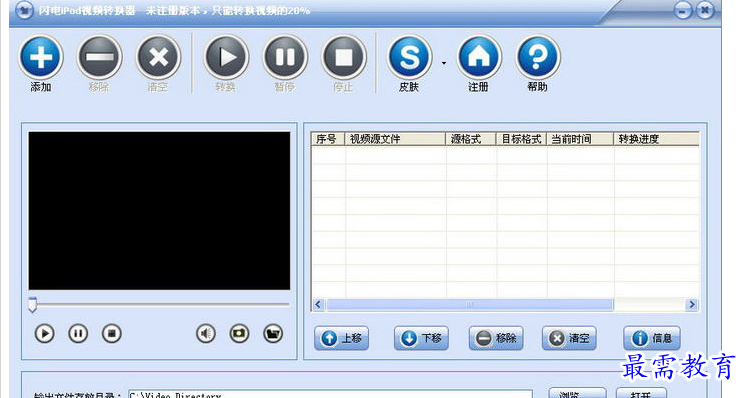Click the black video preview area
The image size is (744, 398).
coord(159,211)
